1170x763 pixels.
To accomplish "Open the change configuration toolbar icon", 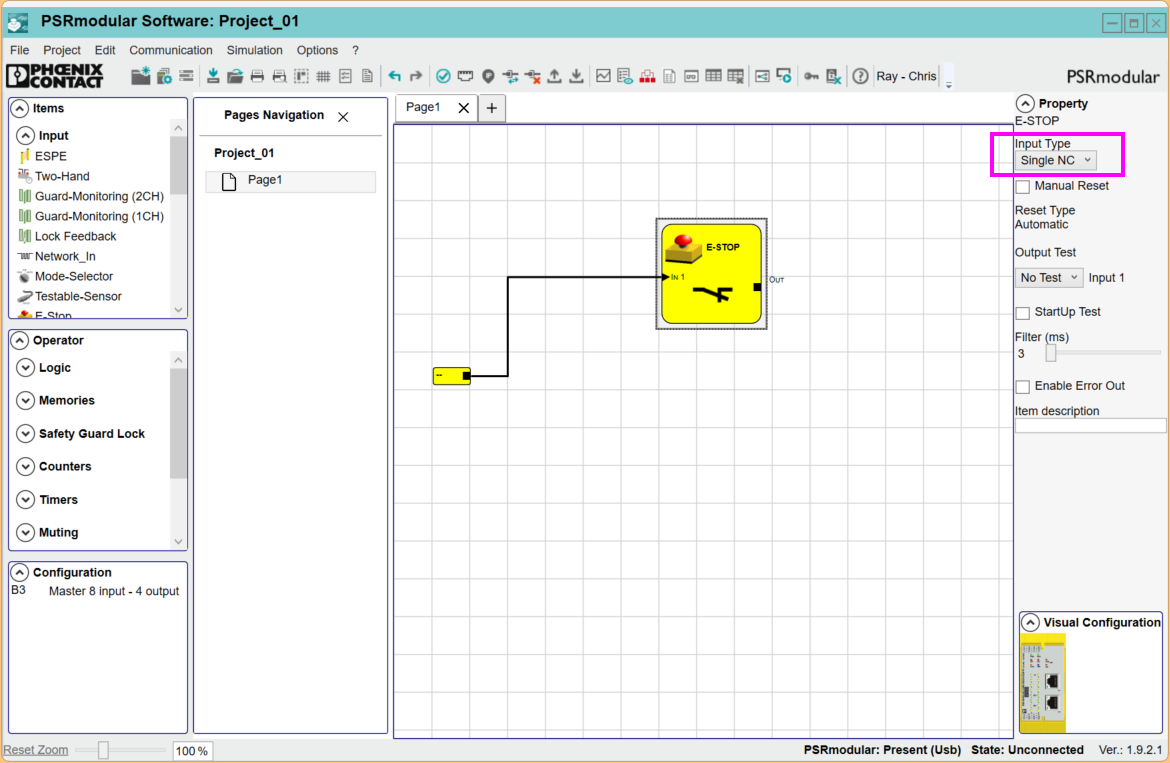I will [164, 75].
